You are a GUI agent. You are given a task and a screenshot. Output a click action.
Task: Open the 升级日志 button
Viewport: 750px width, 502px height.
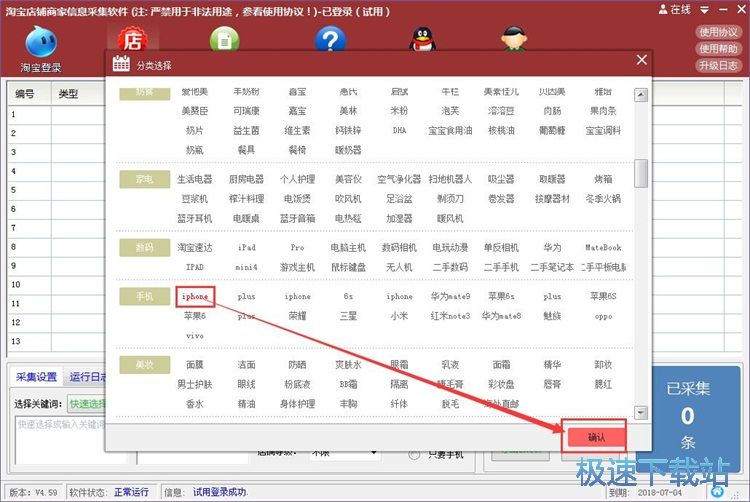pos(718,65)
